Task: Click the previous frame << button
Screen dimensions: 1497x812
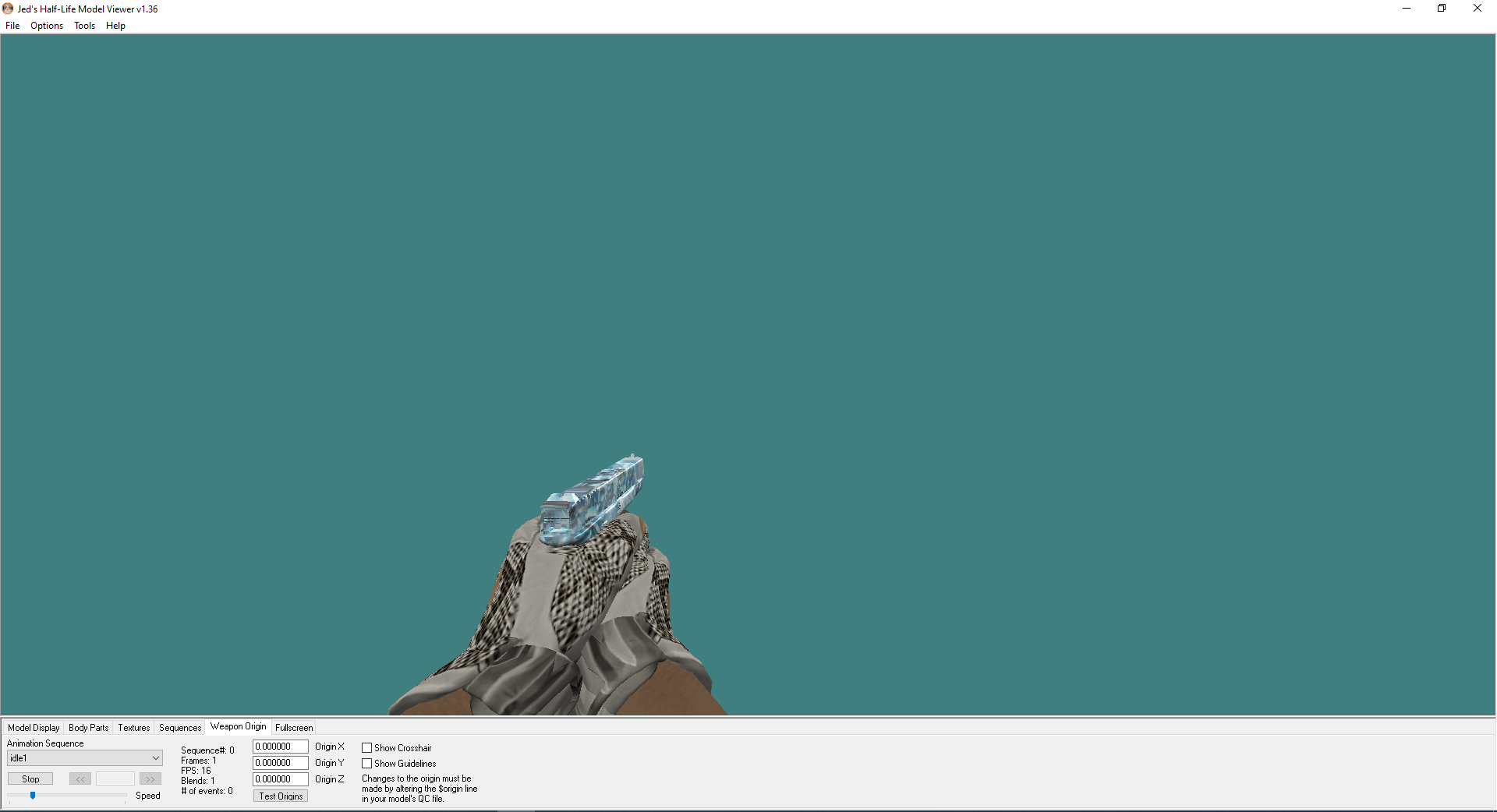Action: (x=80, y=778)
